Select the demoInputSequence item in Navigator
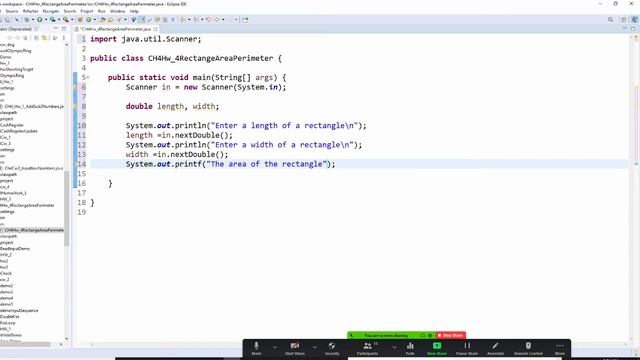This screenshot has height=360, width=640. pos(19,311)
